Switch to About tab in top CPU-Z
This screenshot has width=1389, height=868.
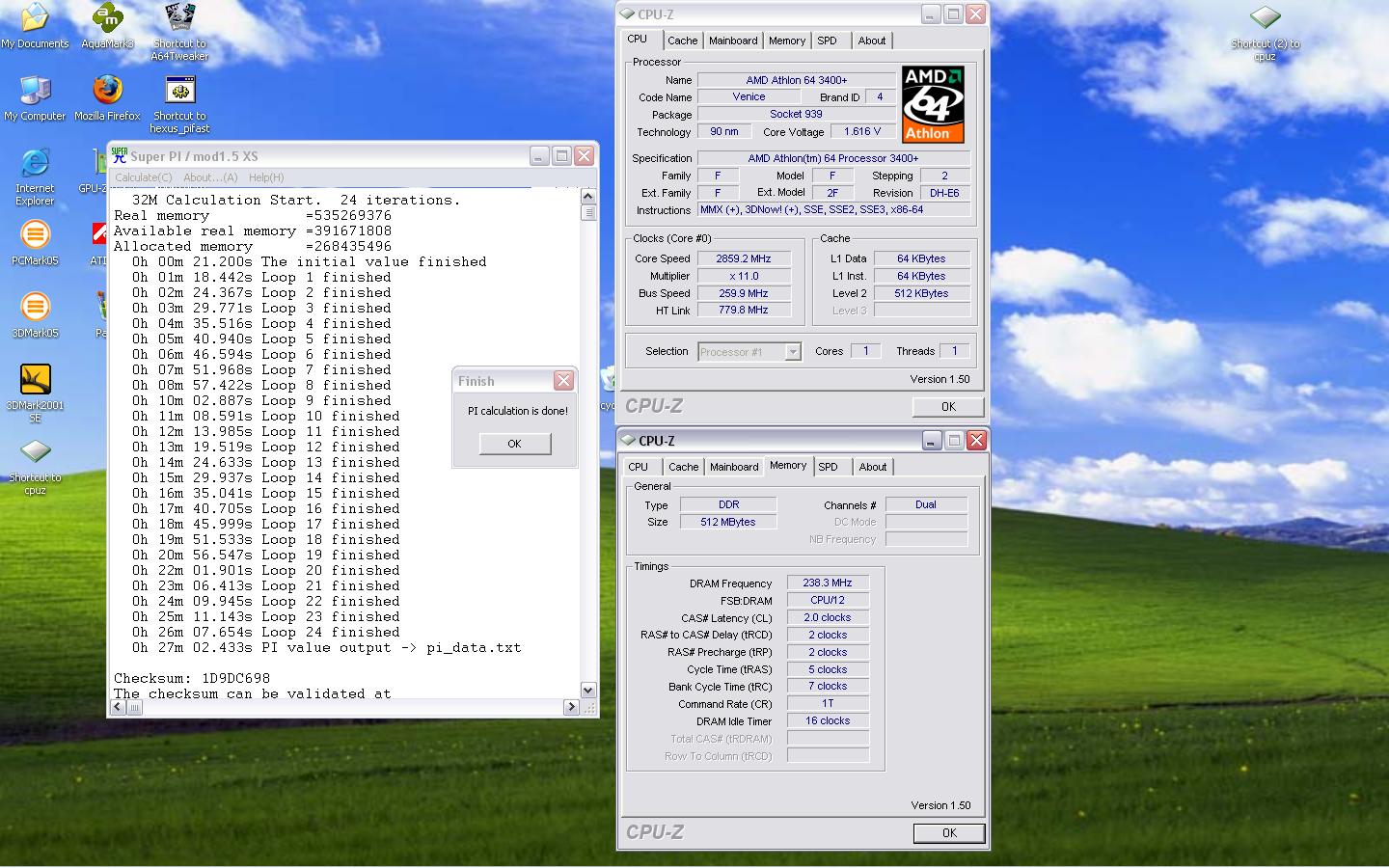(x=872, y=41)
